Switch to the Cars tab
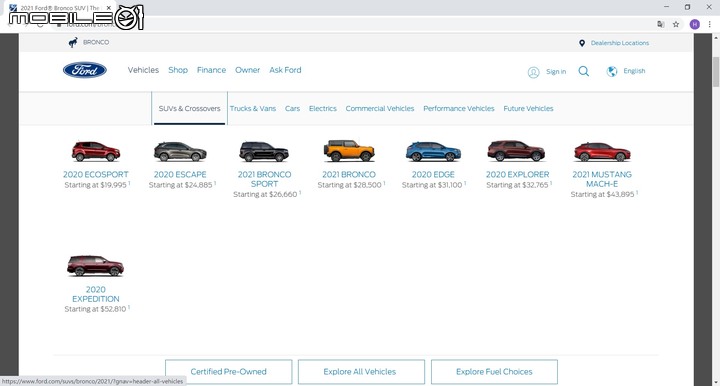Image resolution: width=720 pixels, height=386 pixels. [292, 108]
